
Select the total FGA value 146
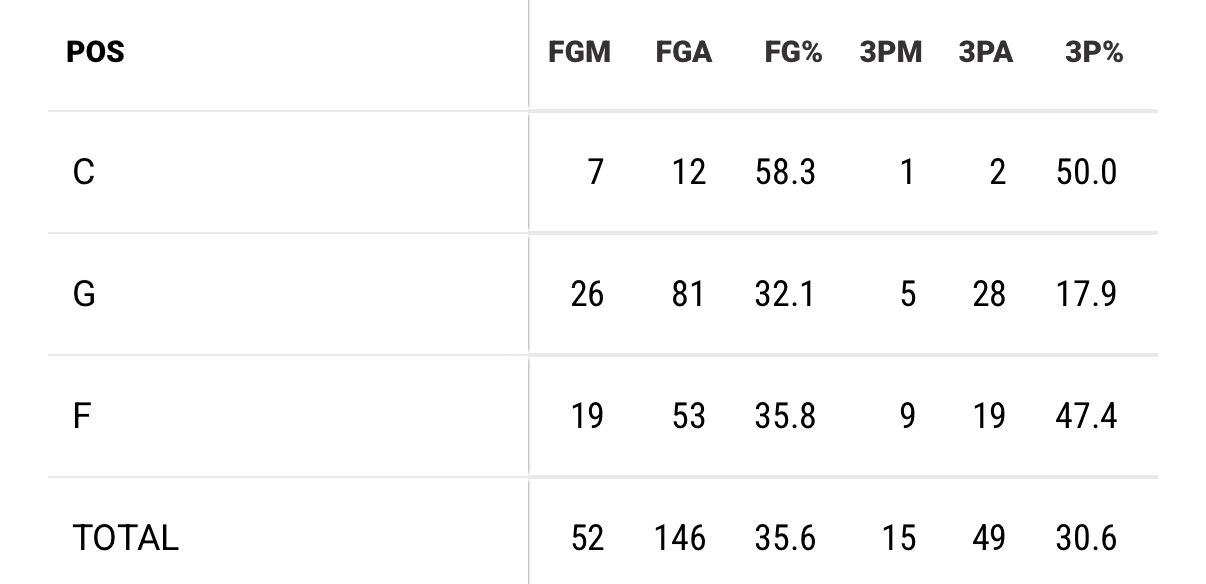680,538
